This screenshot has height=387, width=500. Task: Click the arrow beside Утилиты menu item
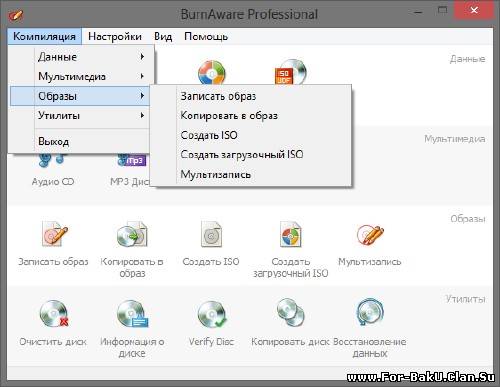[142, 115]
